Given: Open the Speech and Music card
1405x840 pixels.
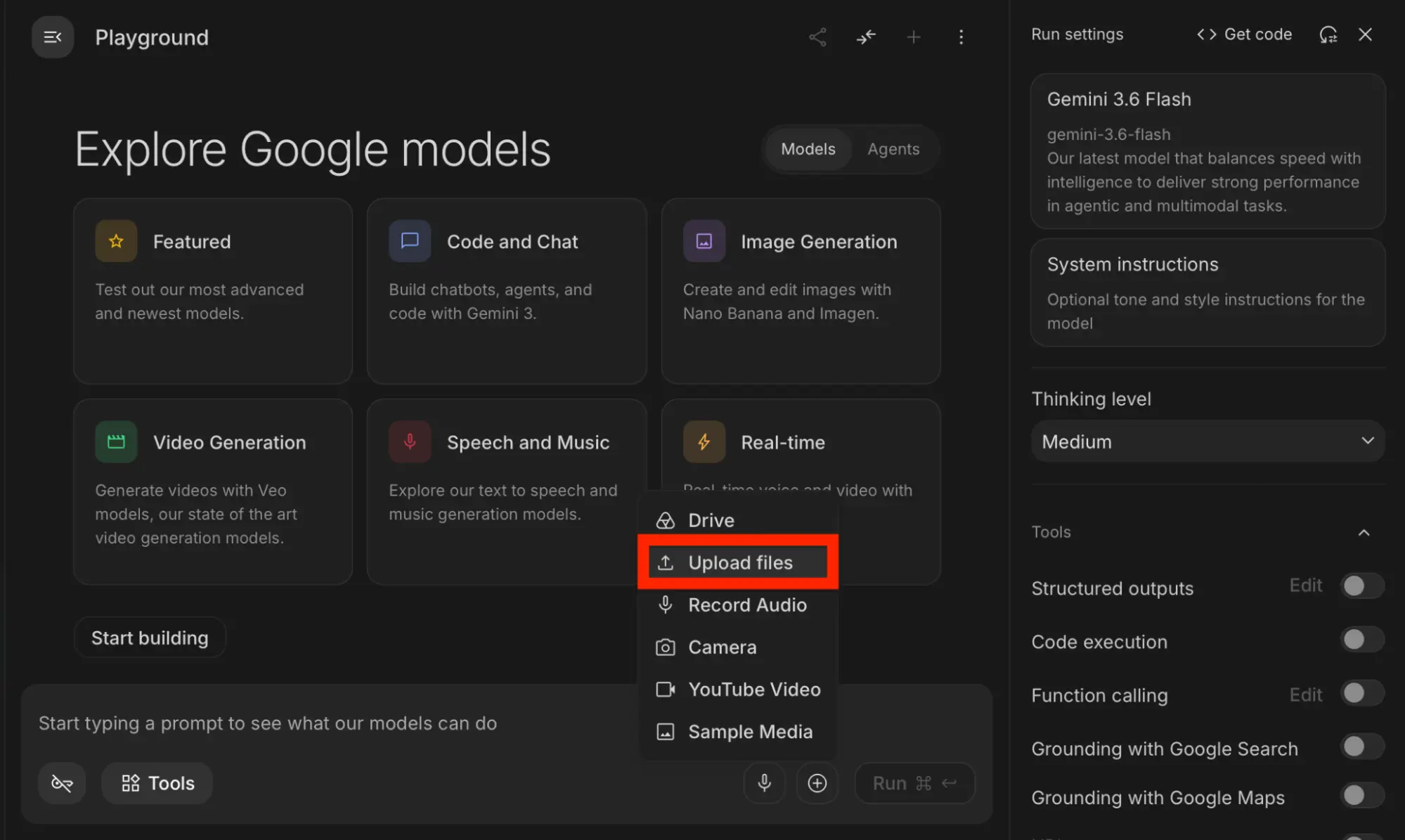Looking at the screenshot, I should coord(507,492).
